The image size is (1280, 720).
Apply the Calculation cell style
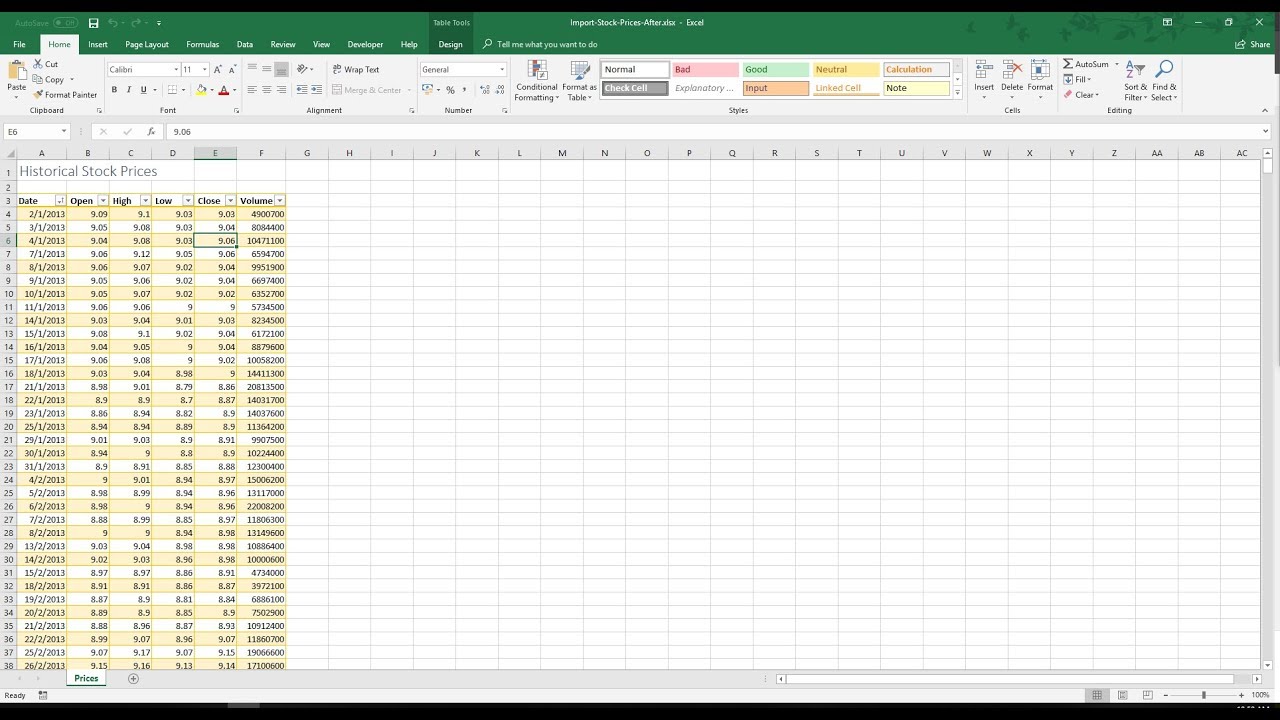(x=916, y=70)
